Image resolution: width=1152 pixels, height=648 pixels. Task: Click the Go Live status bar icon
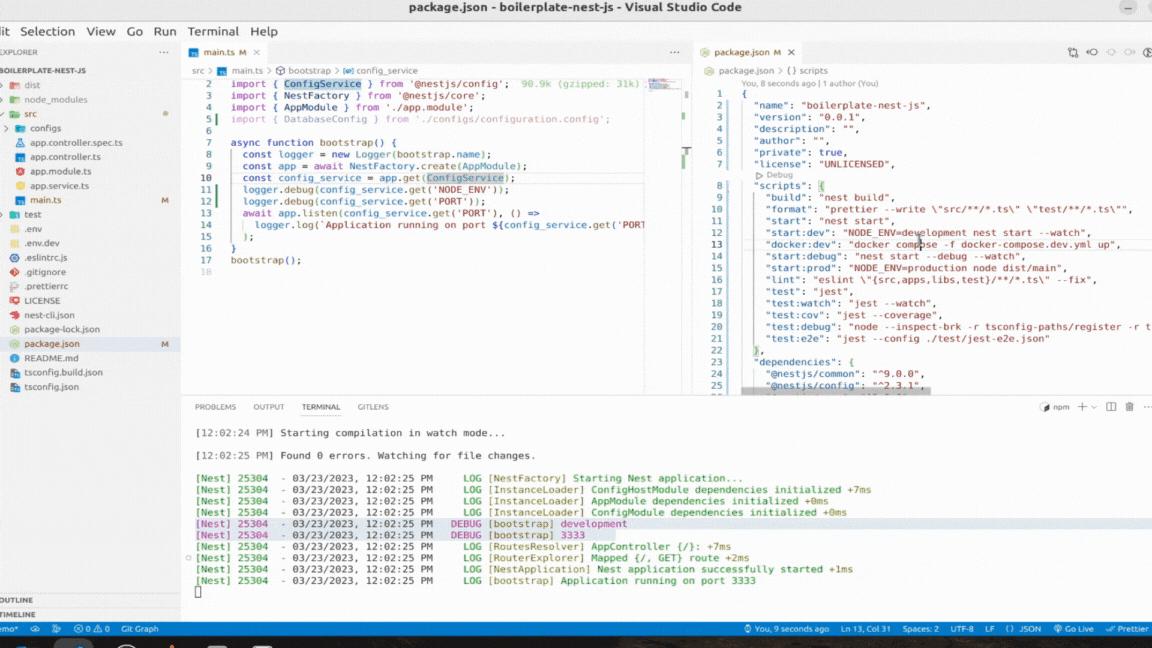tap(1073, 629)
